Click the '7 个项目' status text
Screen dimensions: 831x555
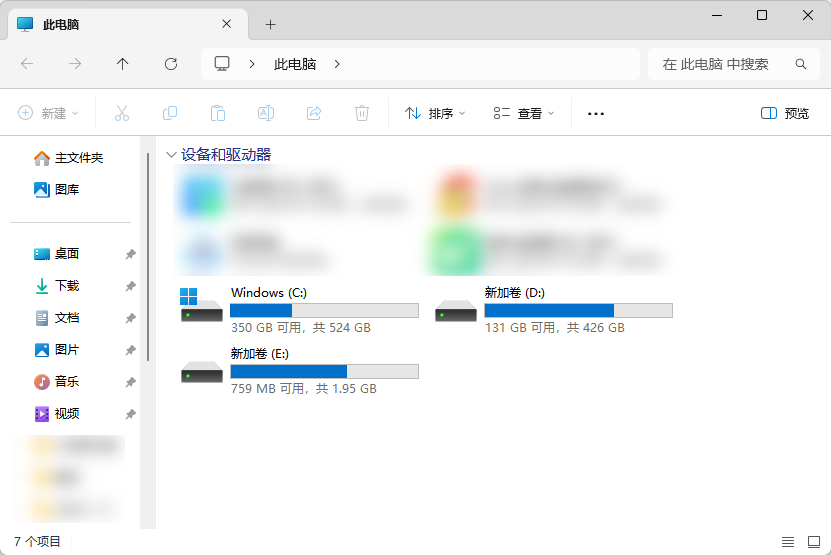[x=37, y=542]
